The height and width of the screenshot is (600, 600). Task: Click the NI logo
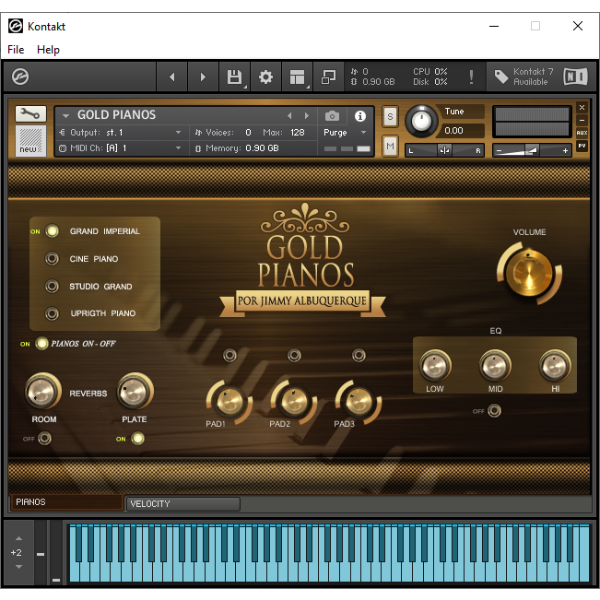[x=575, y=77]
